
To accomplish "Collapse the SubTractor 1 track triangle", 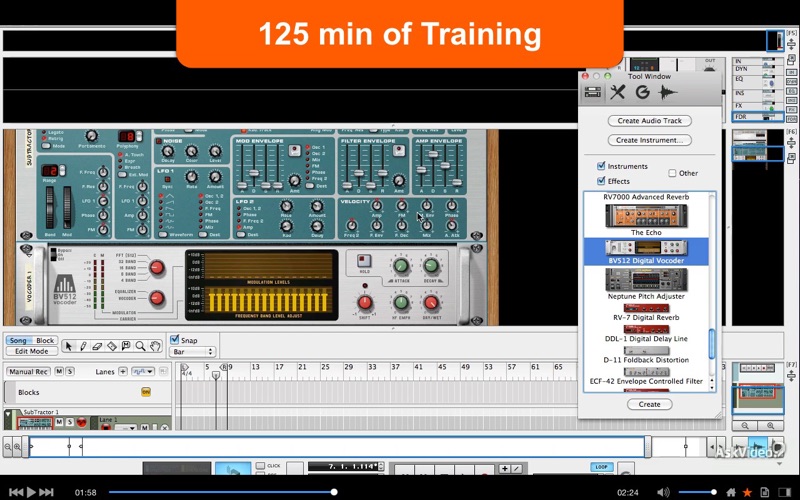I will pos(8,415).
